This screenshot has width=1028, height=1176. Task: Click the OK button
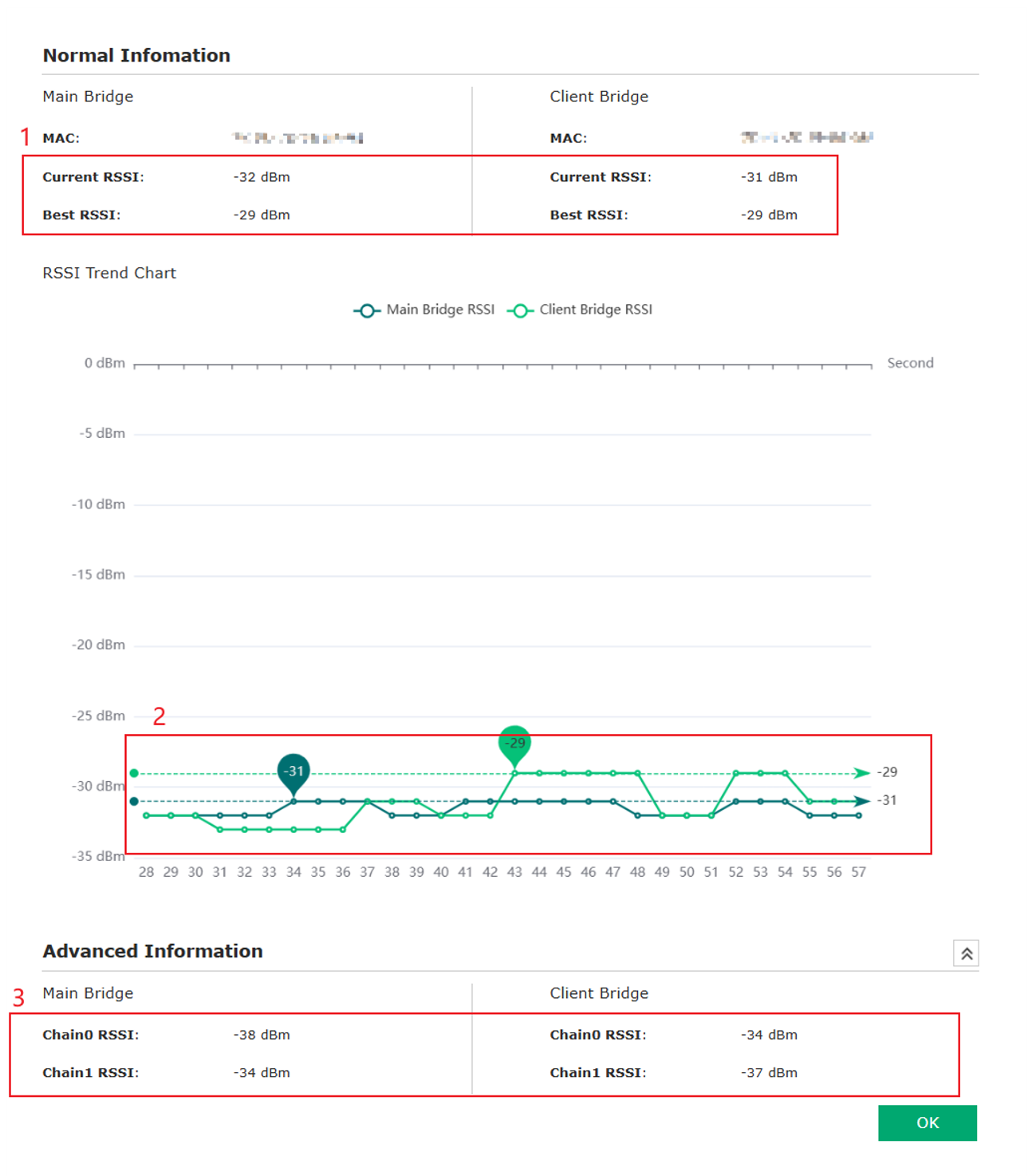click(927, 1123)
